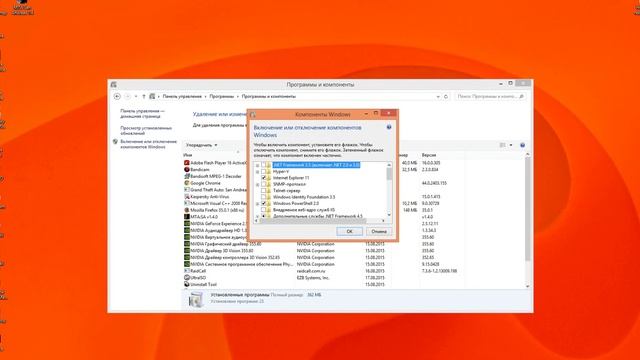This screenshot has width=640, height=360.
Task: Confirm changes with the OK button
Action: coord(349,231)
